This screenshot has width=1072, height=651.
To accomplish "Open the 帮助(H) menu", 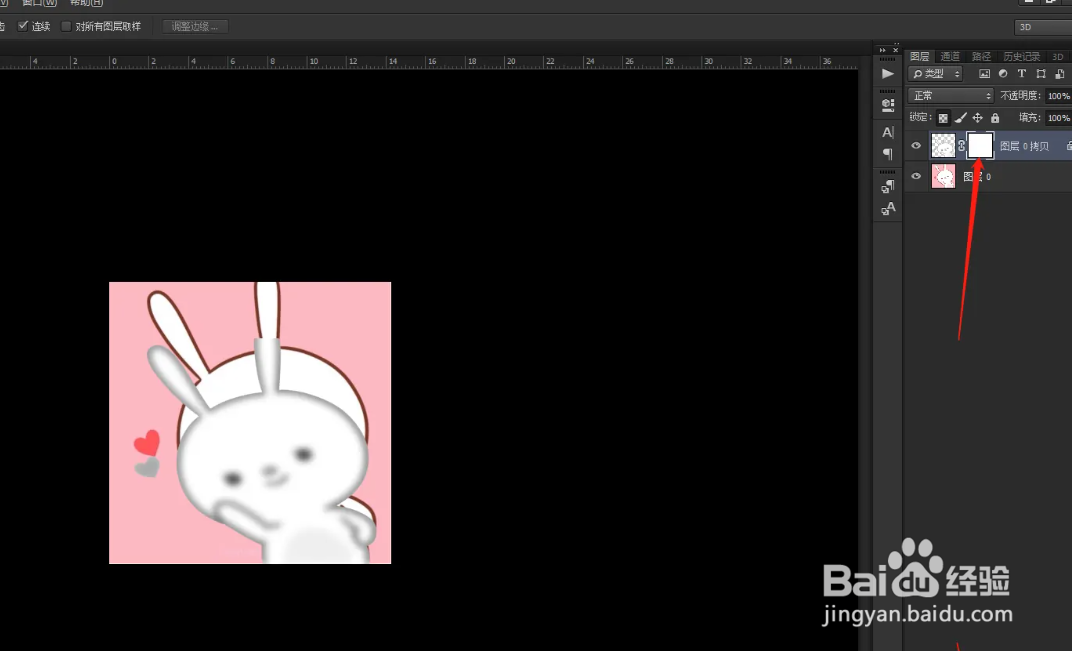I will pyautogui.click(x=86, y=3).
